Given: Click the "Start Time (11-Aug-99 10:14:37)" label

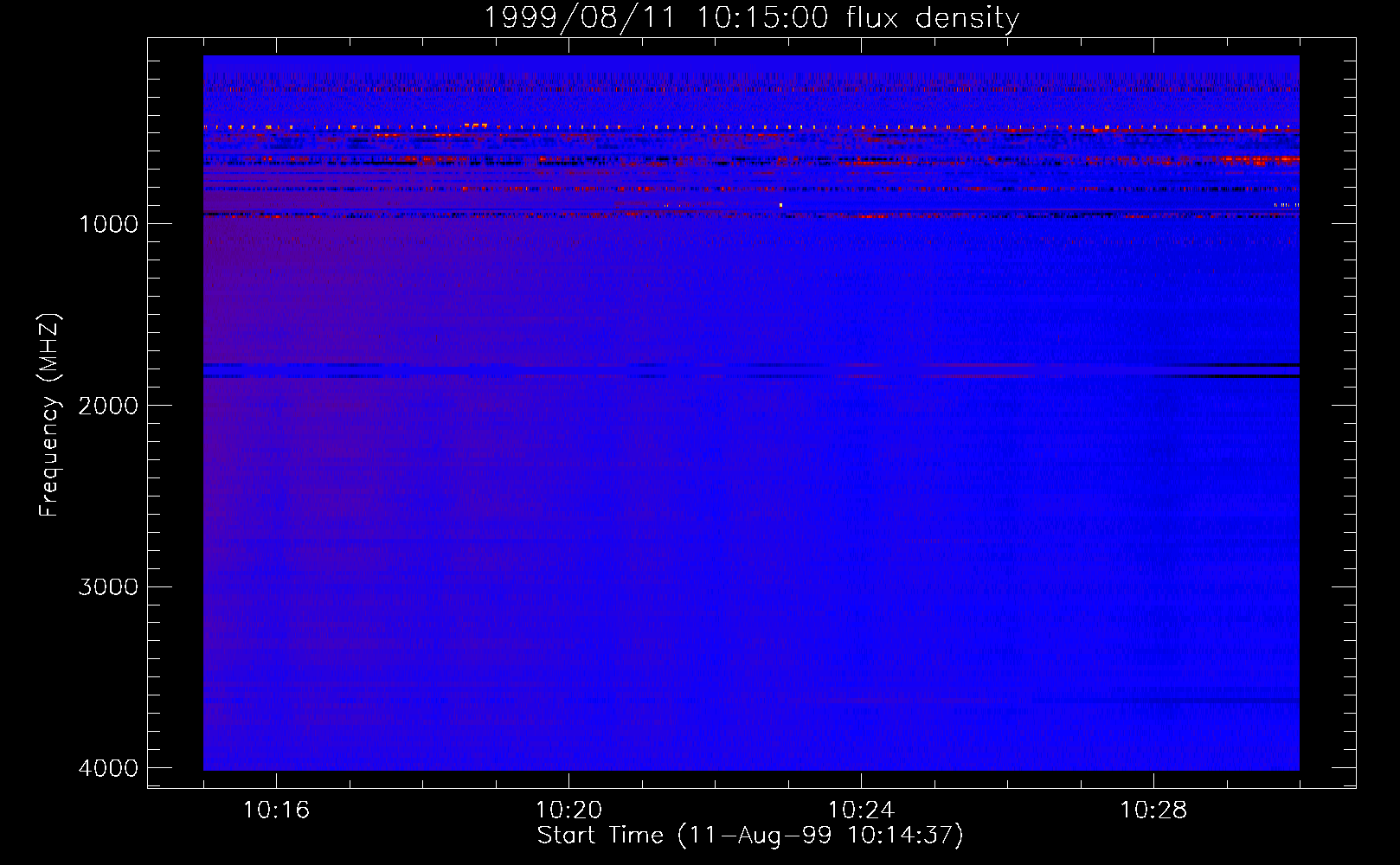Looking at the screenshot, I should click(750, 836).
